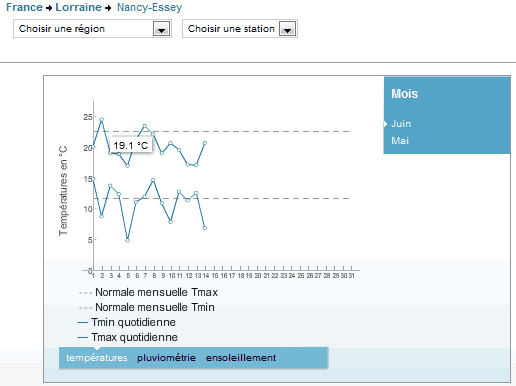This screenshot has width=516, height=386.
Task: Click the last Tmin data point on day 14
Action: pyautogui.click(x=205, y=228)
